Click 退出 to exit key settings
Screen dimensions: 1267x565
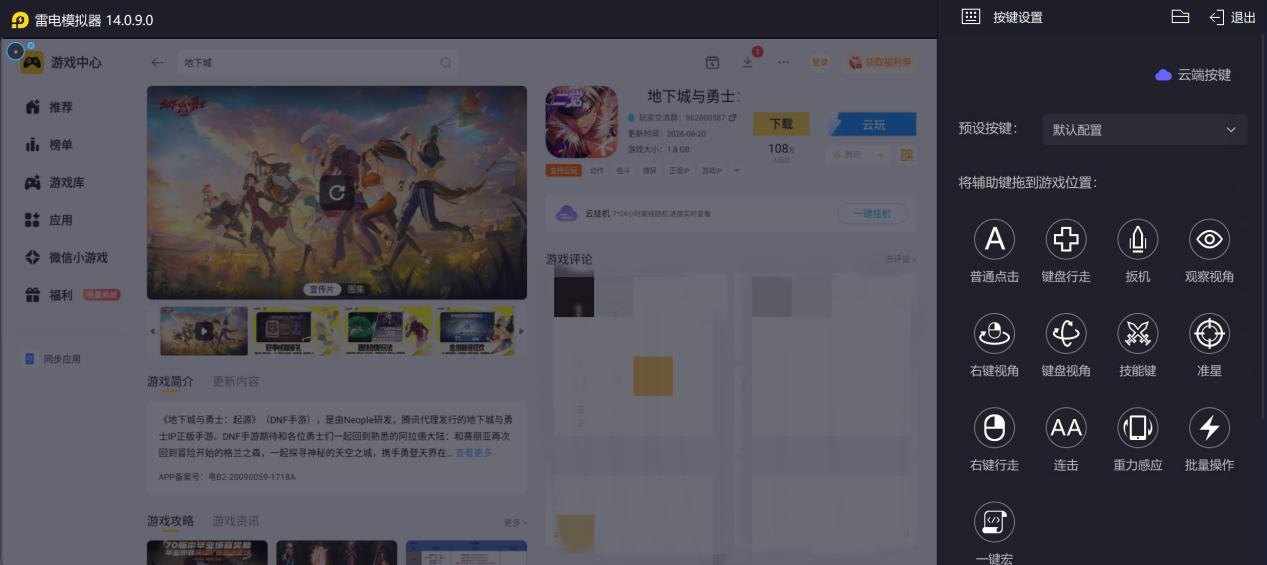(x=1232, y=17)
